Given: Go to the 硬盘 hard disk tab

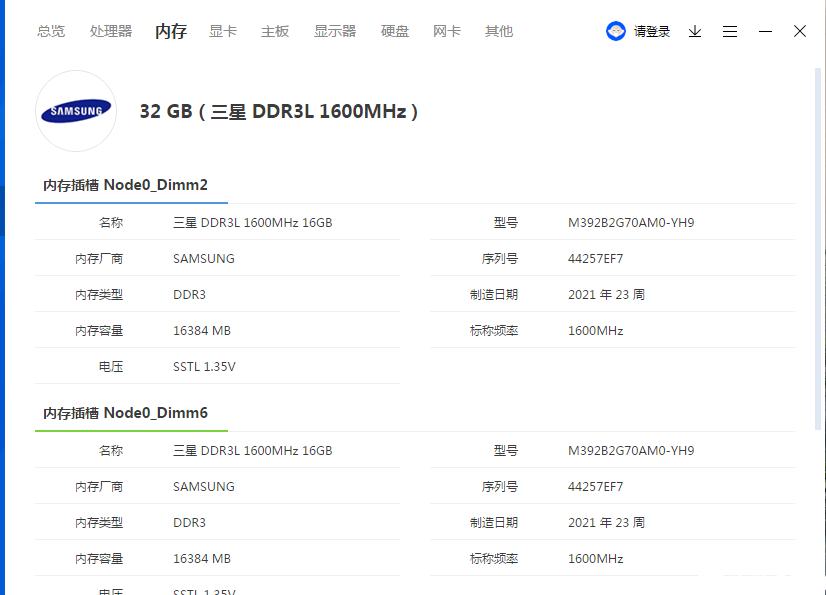Looking at the screenshot, I should (x=395, y=31).
